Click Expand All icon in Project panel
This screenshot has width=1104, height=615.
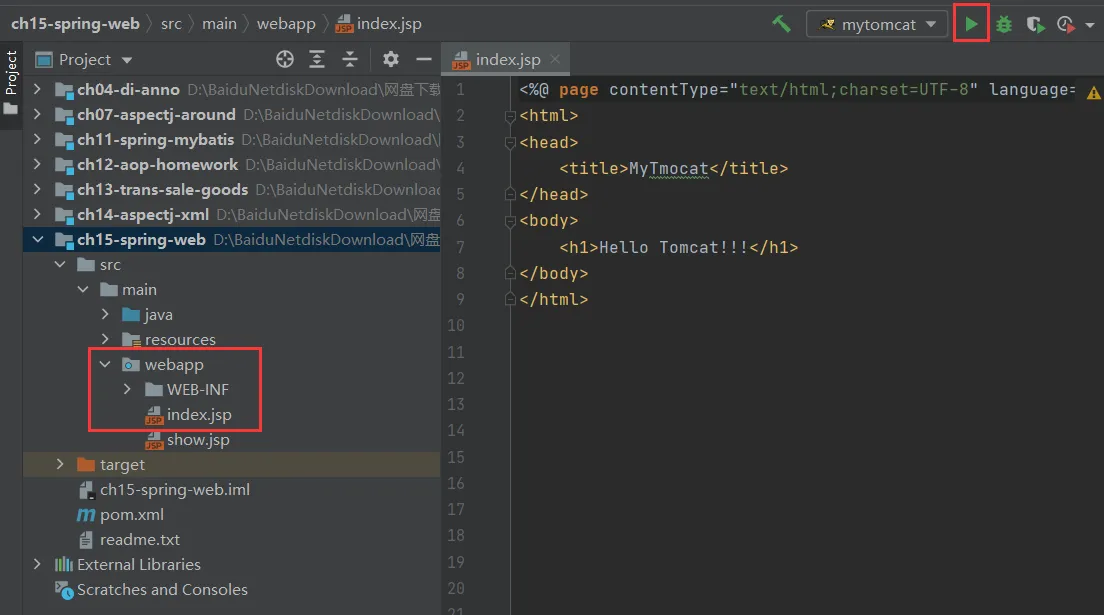317,59
